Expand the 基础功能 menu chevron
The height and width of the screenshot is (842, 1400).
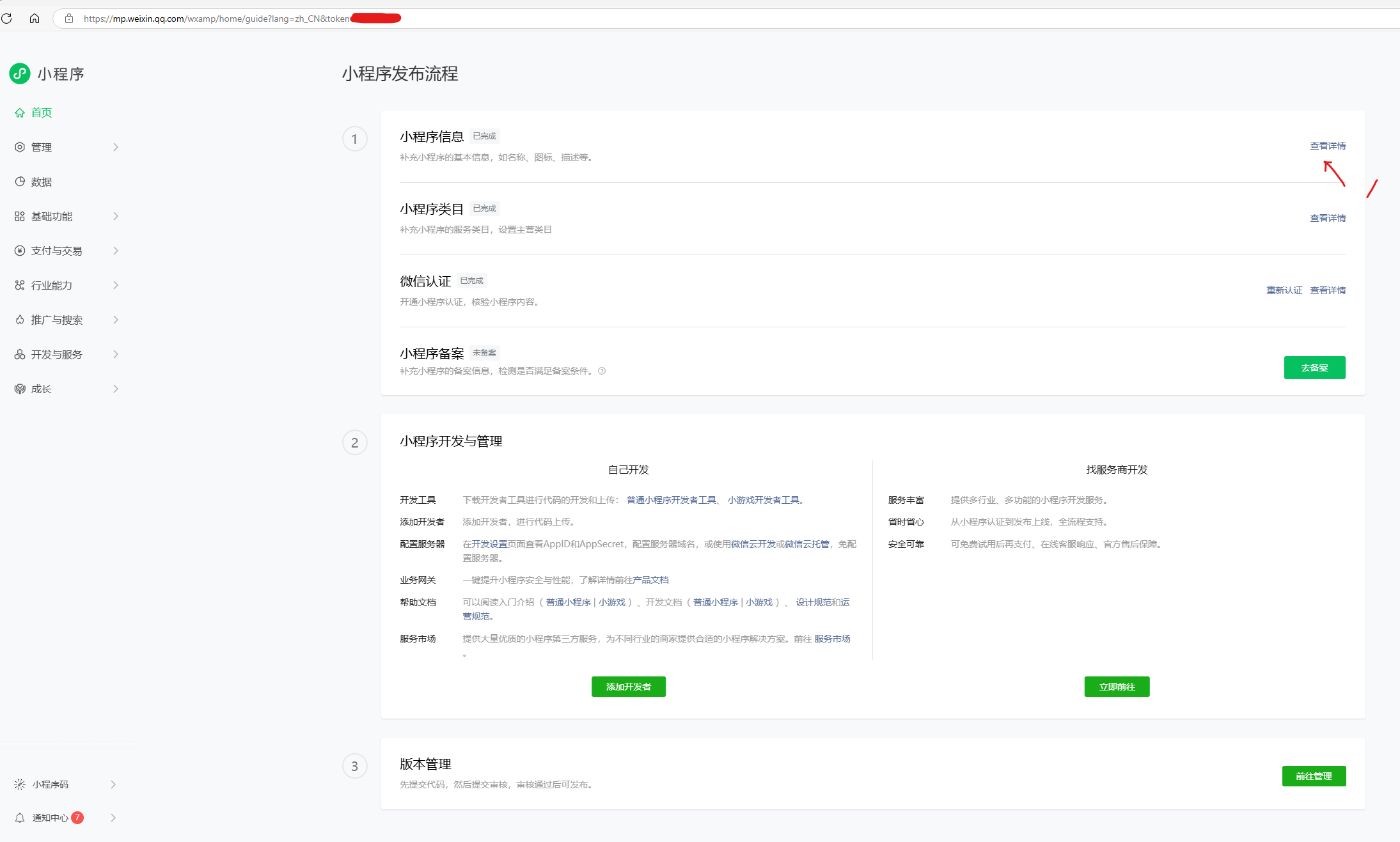pyautogui.click(x=116, y=216)
